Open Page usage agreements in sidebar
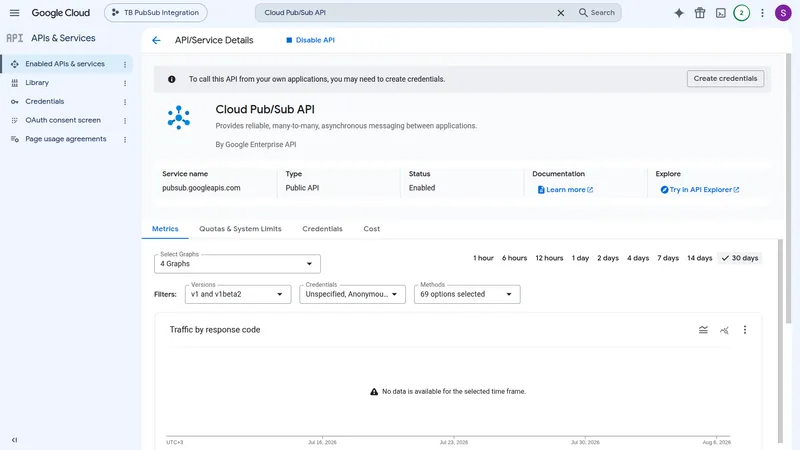Image resolution: width=800 pixels, height=450 pixels. (66, 139)
